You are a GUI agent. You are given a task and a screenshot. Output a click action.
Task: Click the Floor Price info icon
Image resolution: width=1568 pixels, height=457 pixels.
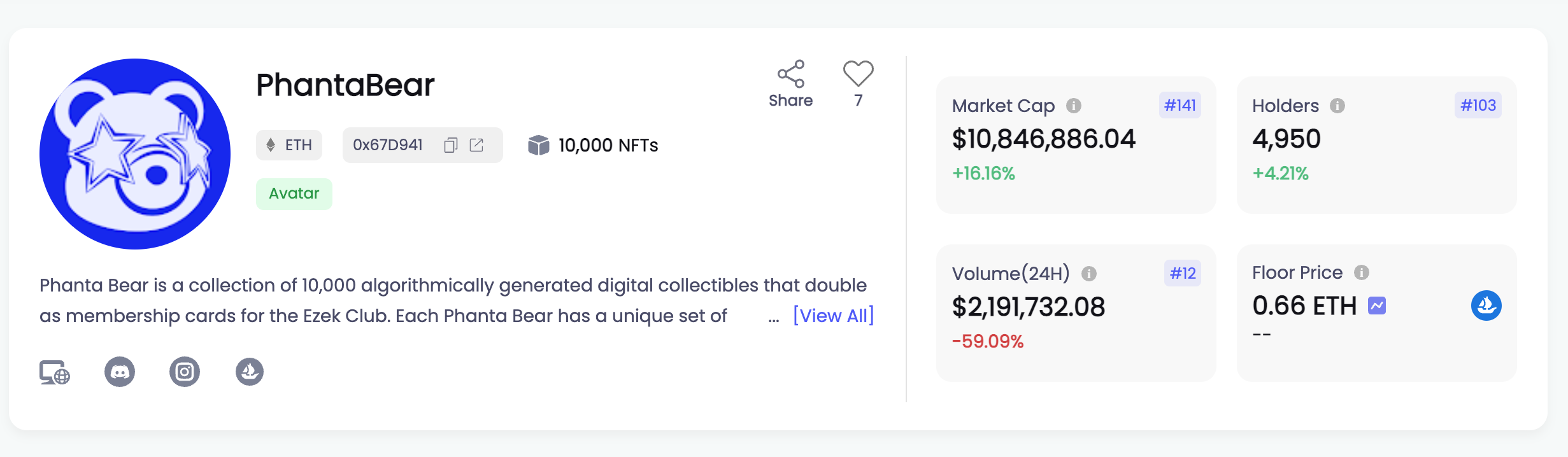click(x=1361, y=272)
